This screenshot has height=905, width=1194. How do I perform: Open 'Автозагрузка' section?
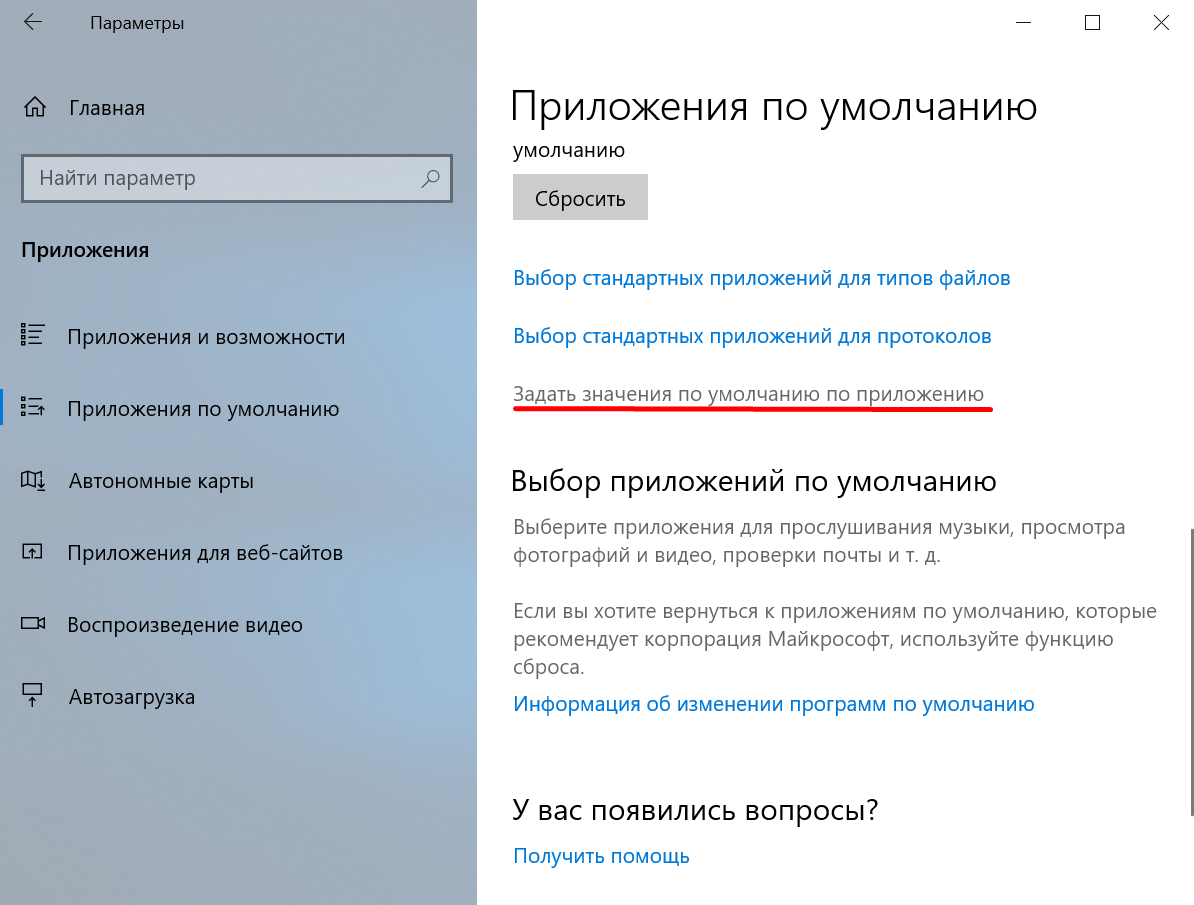click(x=132, y=696)
